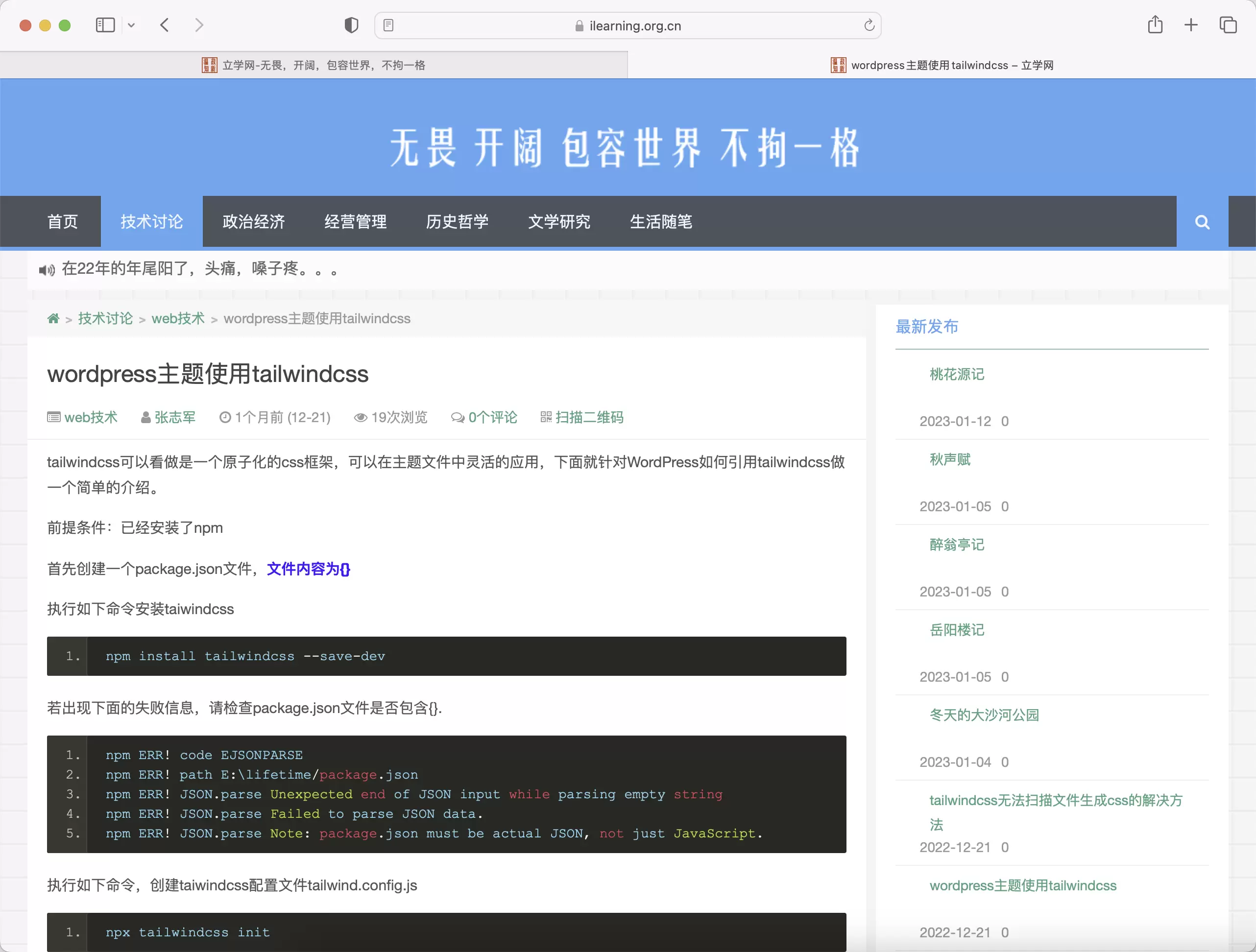This screenshot has width=1256, height=952.
Task: Click the speaker announcement icon
Action: [x=47, y=270]
